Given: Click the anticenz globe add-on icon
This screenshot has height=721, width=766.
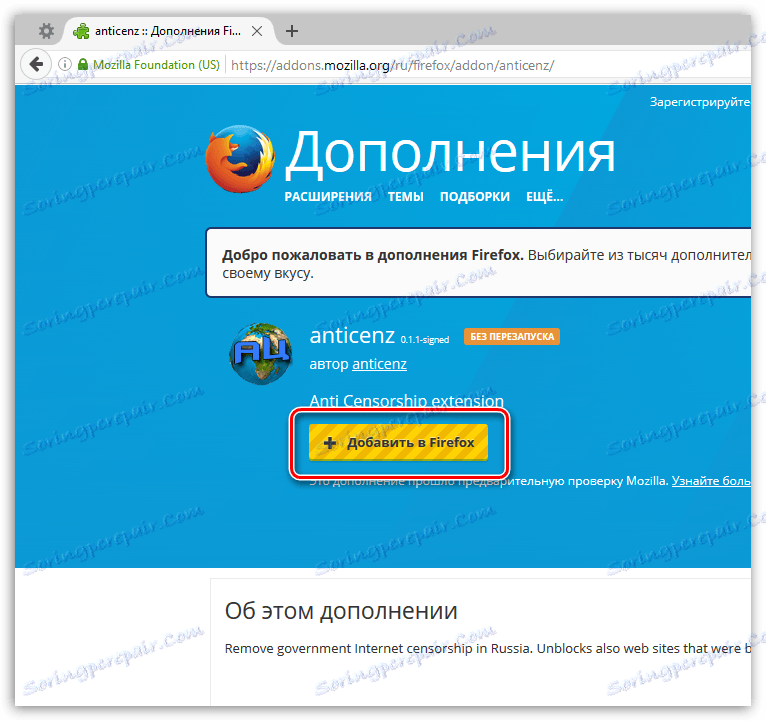Looking at the screenshot, I should coord(261,353).
